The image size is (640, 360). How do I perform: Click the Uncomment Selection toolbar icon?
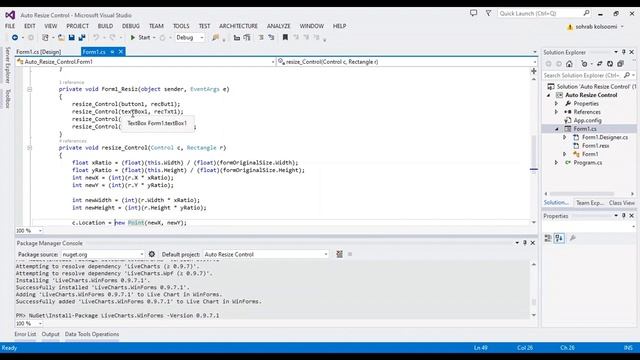coord(271,38)
